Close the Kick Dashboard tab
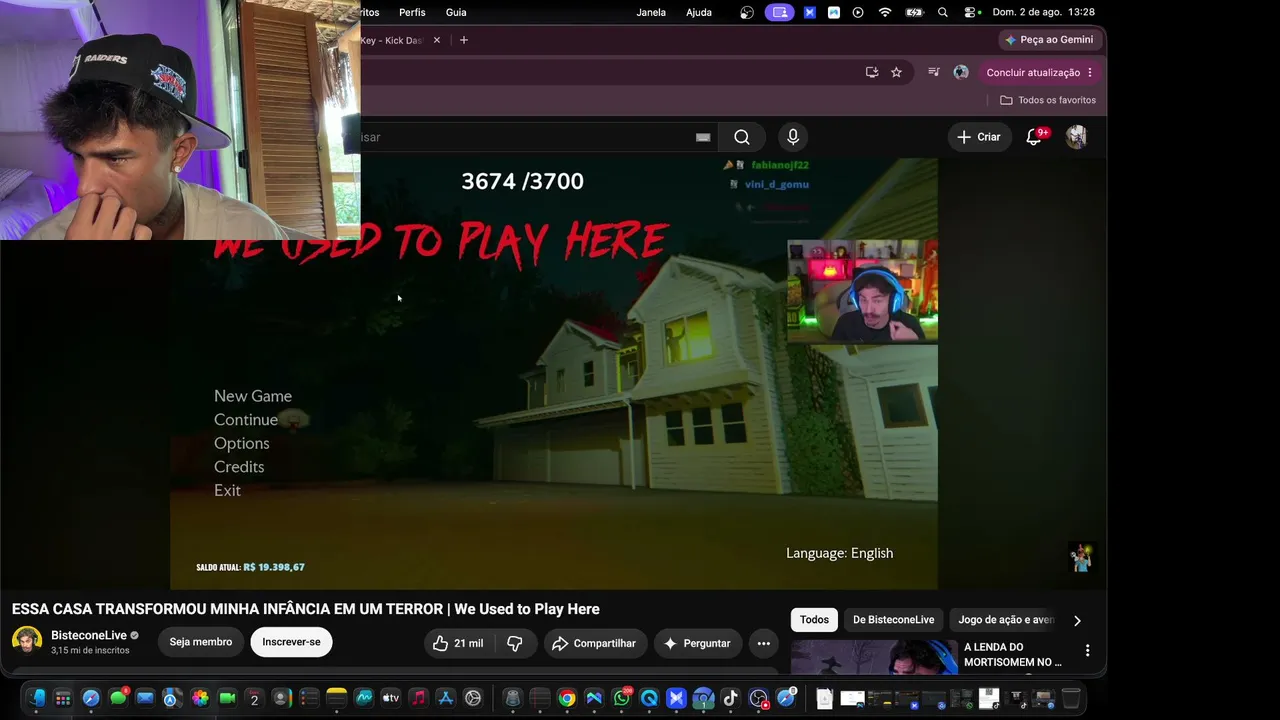 (436, 40)
